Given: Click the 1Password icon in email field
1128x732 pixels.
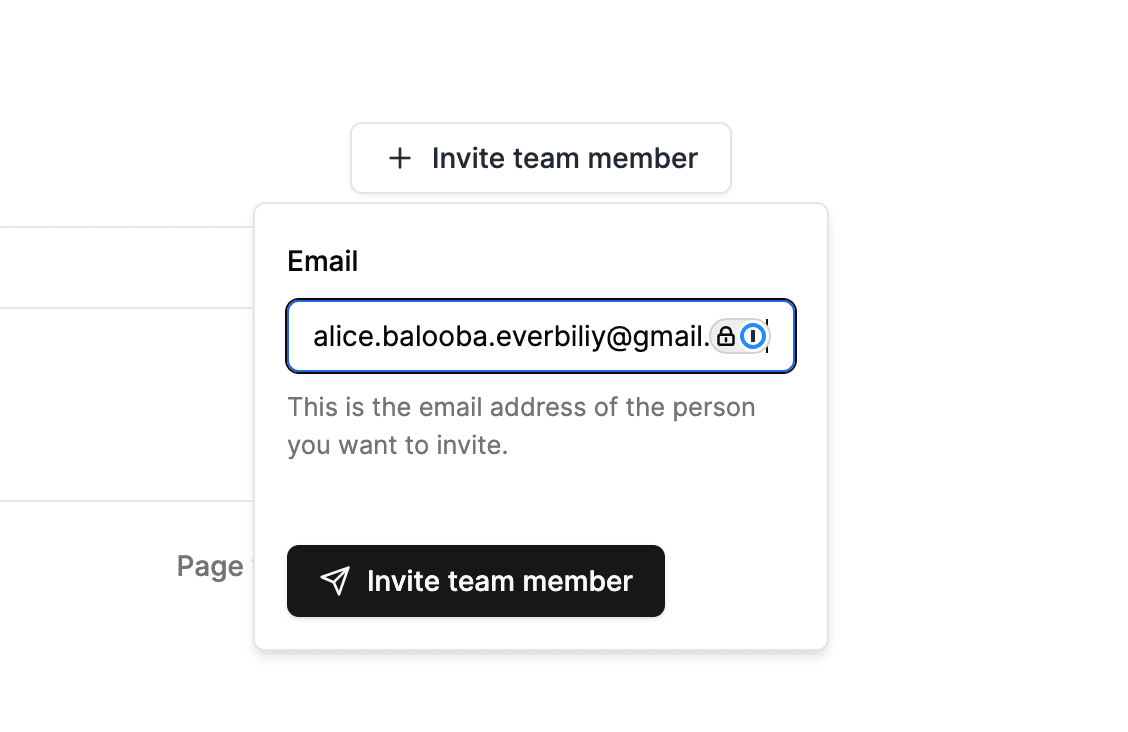Looking at the screenshot, I should click(754, 336).
